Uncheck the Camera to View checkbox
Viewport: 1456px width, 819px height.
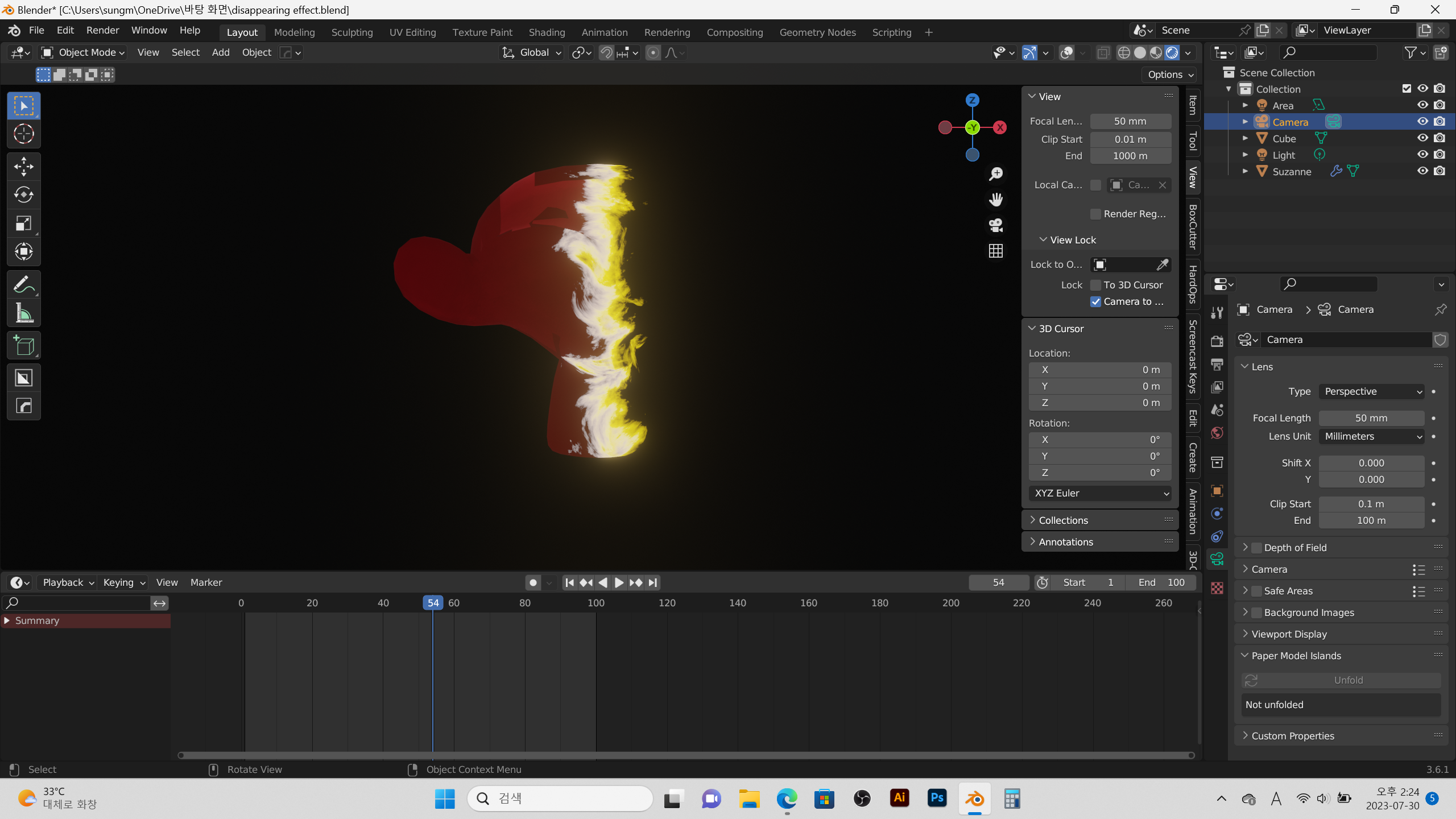[1095, 301]
